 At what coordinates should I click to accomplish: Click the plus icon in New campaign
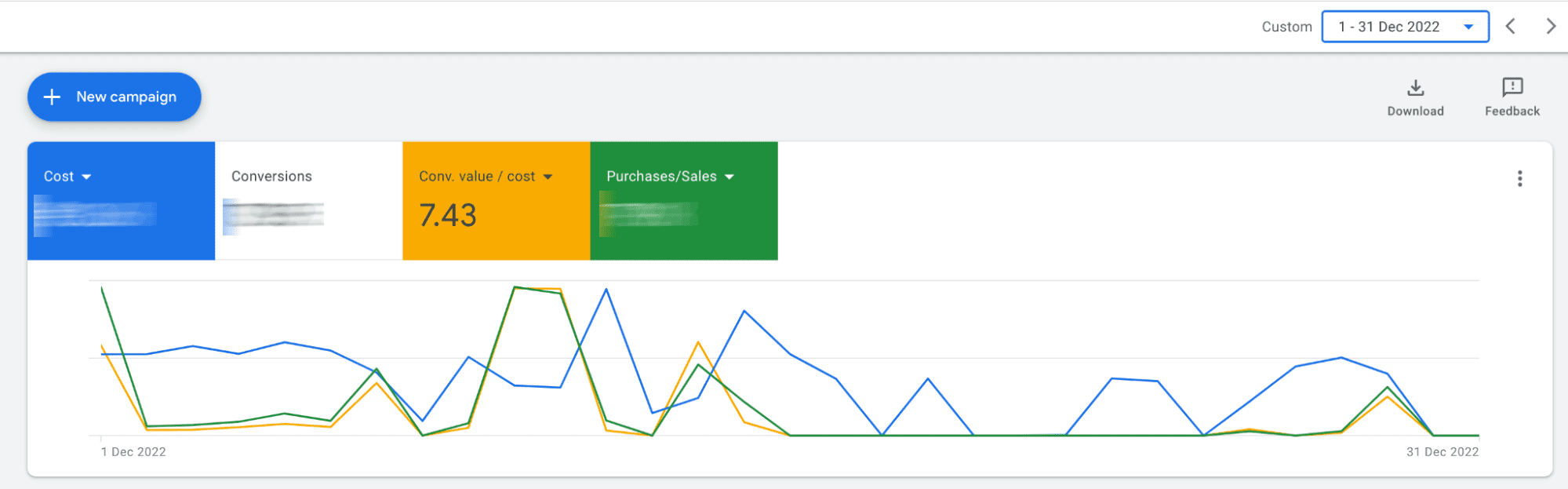(x=53, y=97)
